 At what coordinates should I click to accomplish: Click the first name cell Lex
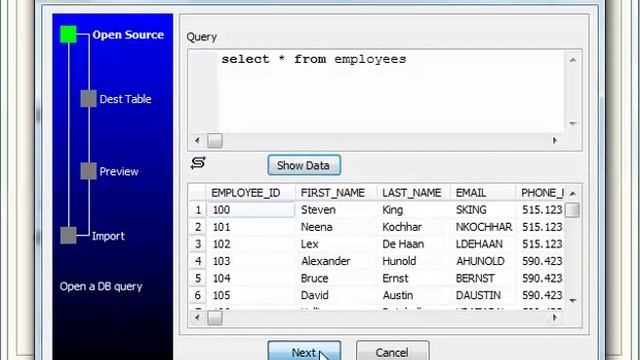click(336, 244)
